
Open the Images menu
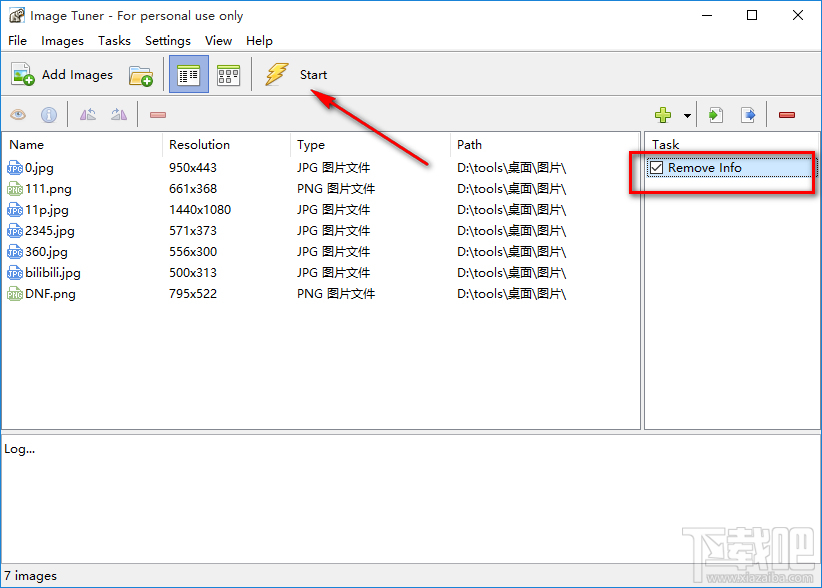click(62, 41)
